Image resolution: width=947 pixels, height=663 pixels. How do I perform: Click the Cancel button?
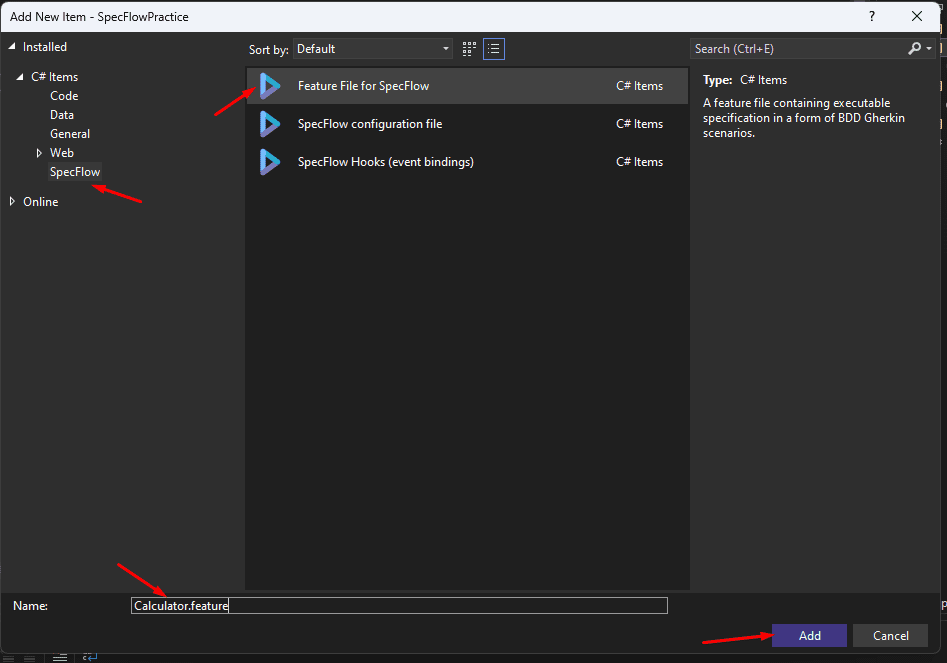click(890, 635)
